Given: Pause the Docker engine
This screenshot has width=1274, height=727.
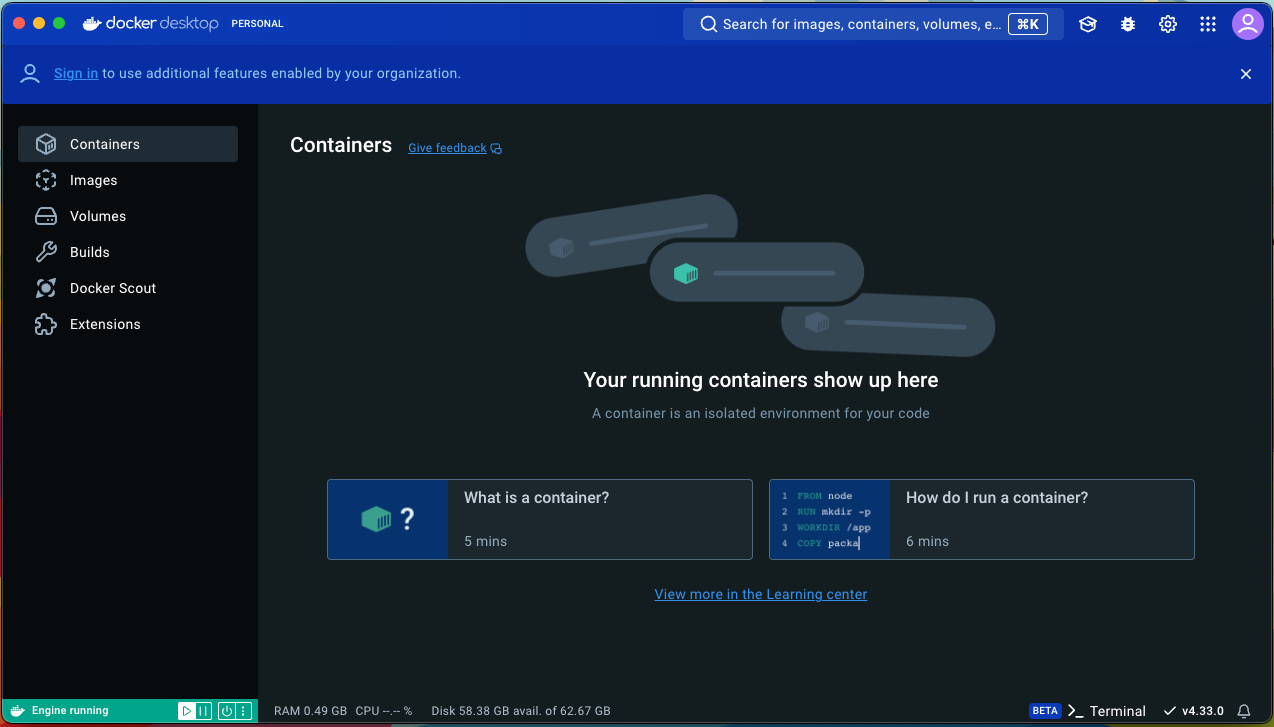Looking at the screenshot, I should click(x=204, y=711).
